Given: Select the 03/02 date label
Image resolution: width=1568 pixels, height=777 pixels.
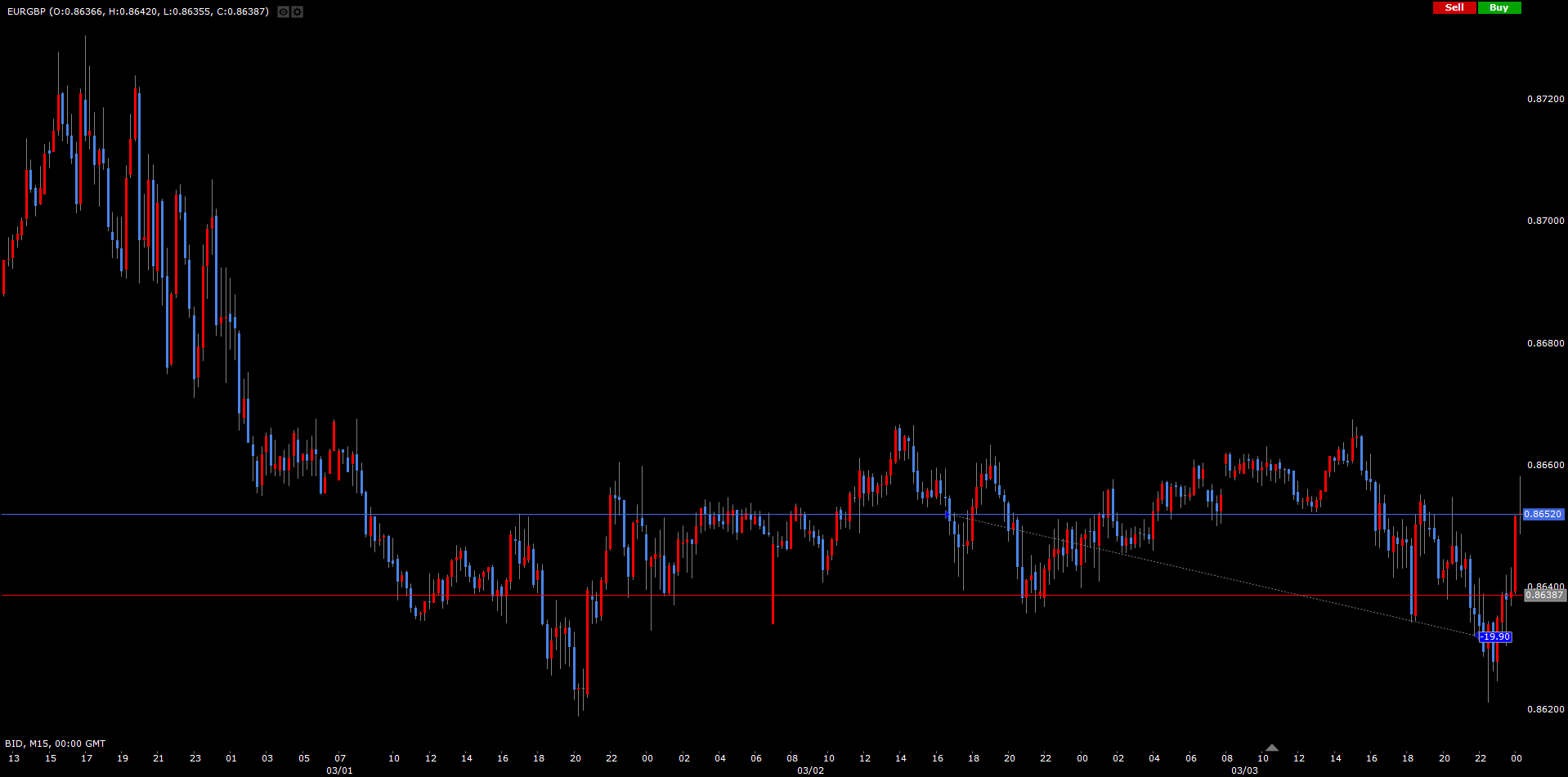Looking at the screenshot, I should pos(810,770).
